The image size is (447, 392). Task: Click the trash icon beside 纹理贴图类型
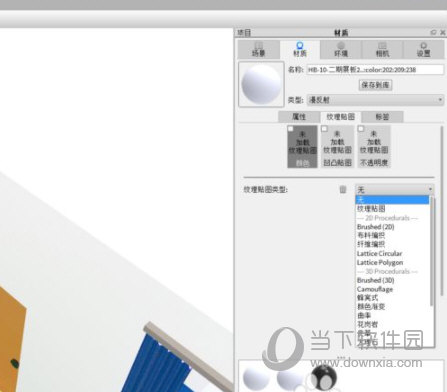(343, 190)
